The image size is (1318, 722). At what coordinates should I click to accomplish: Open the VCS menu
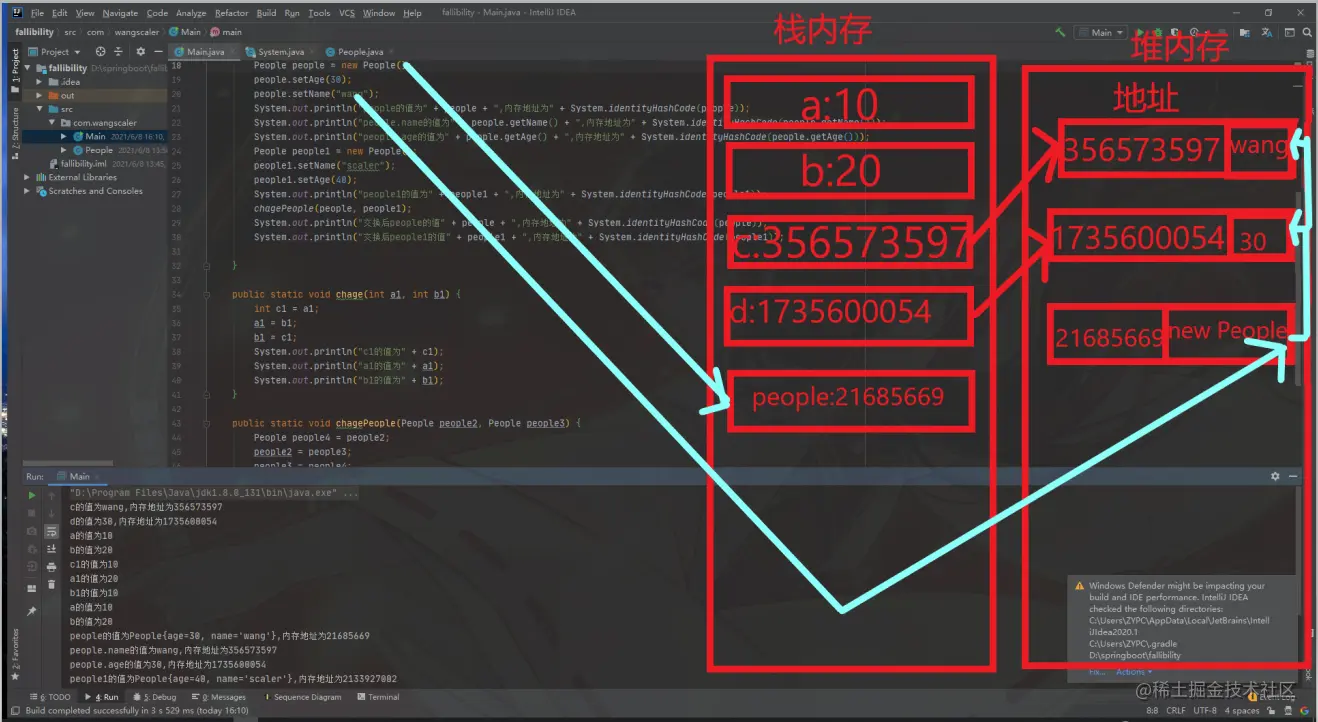(x=346, y=13)
